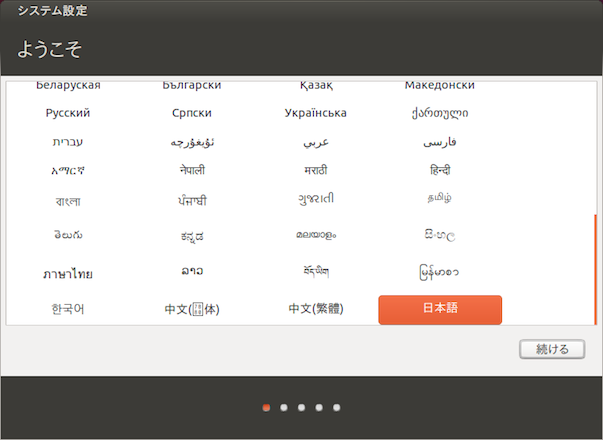The height and width of the screenshot is (440, 603).
Task: Select 中文(简体) simplified Chinese option
Action: pyautogui.click(x=192, y=309)
